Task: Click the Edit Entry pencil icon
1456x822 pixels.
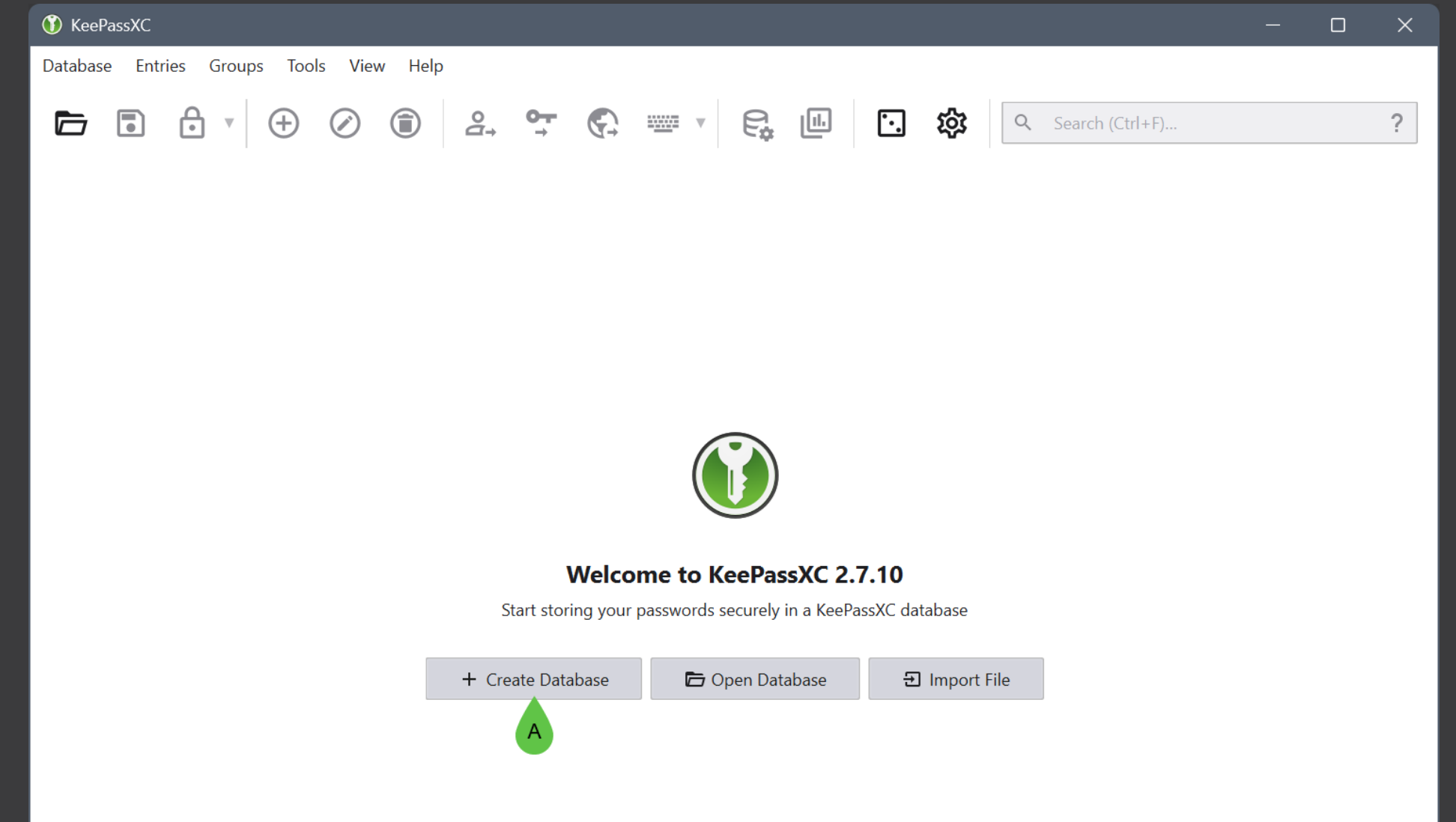Action: click(345, 123)
